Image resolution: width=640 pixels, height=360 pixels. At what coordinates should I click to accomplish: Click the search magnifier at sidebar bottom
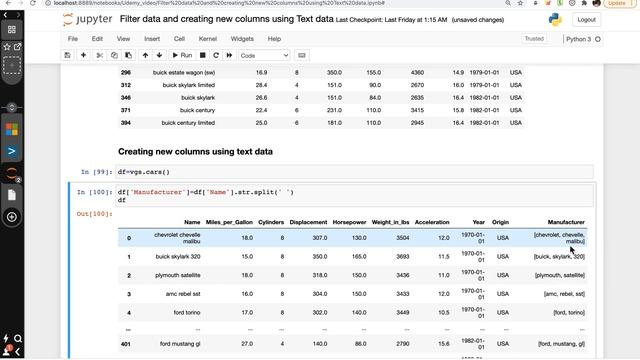(x=18, y=338)
